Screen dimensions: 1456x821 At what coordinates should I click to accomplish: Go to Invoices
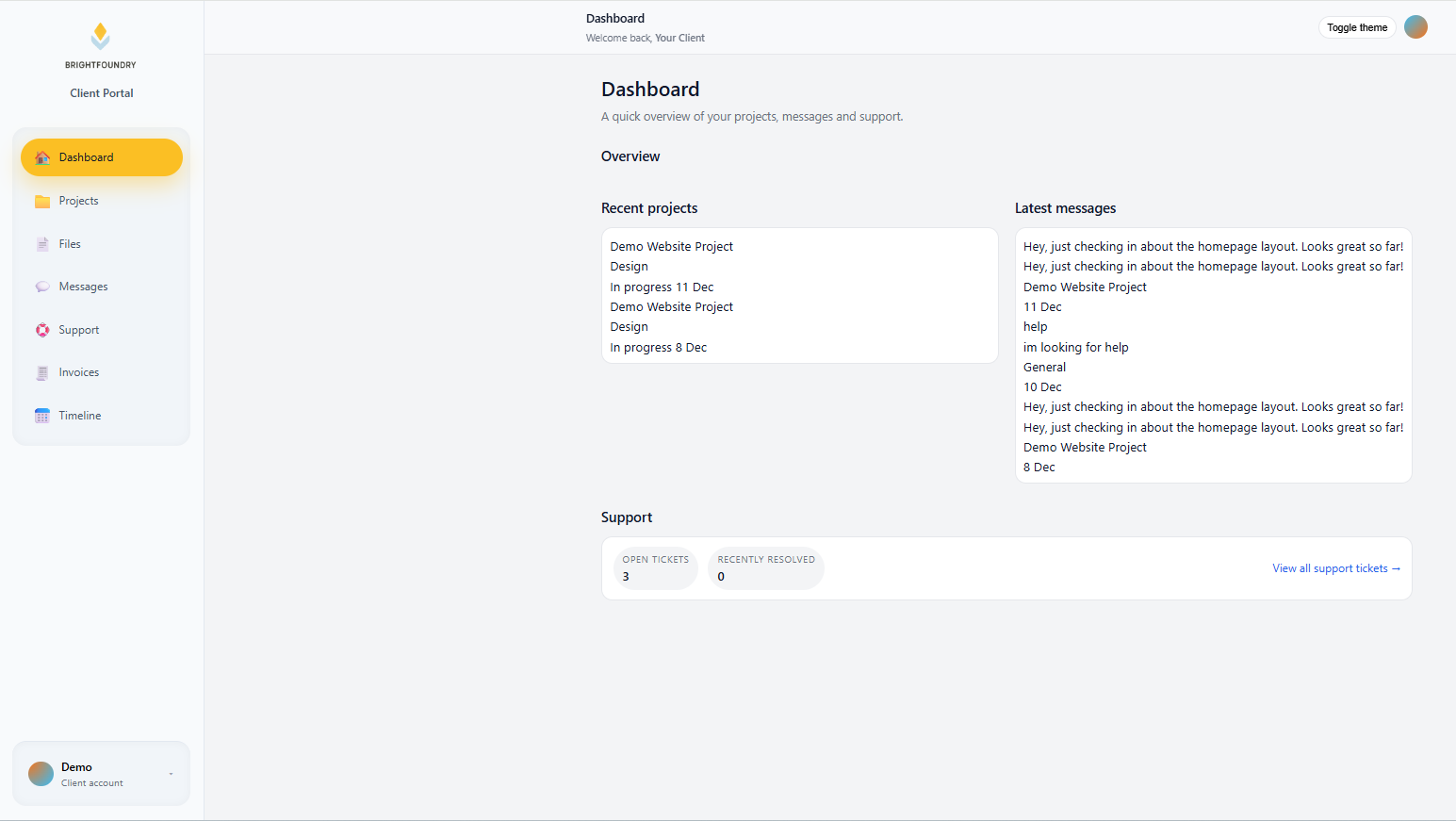point(102,372)
